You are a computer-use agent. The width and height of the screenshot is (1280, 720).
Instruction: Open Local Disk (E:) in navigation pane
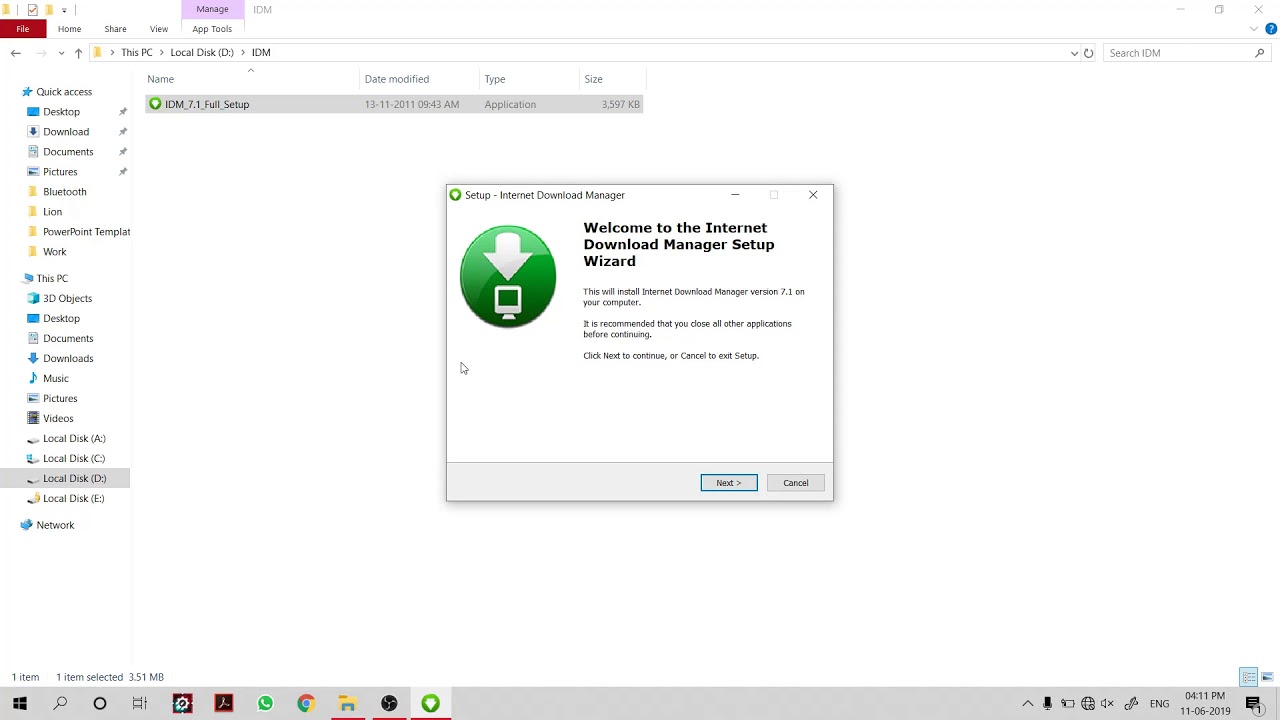click(73, 499)
